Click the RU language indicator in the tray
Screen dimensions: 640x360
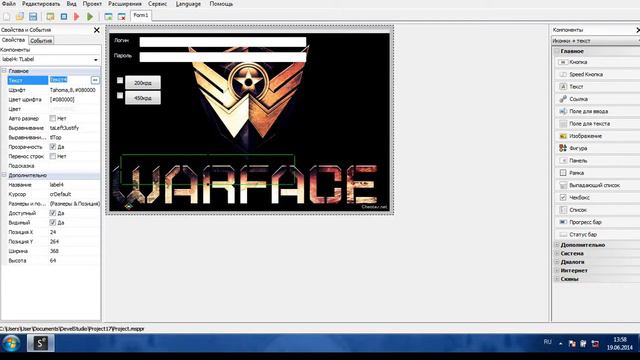[547, 342]
